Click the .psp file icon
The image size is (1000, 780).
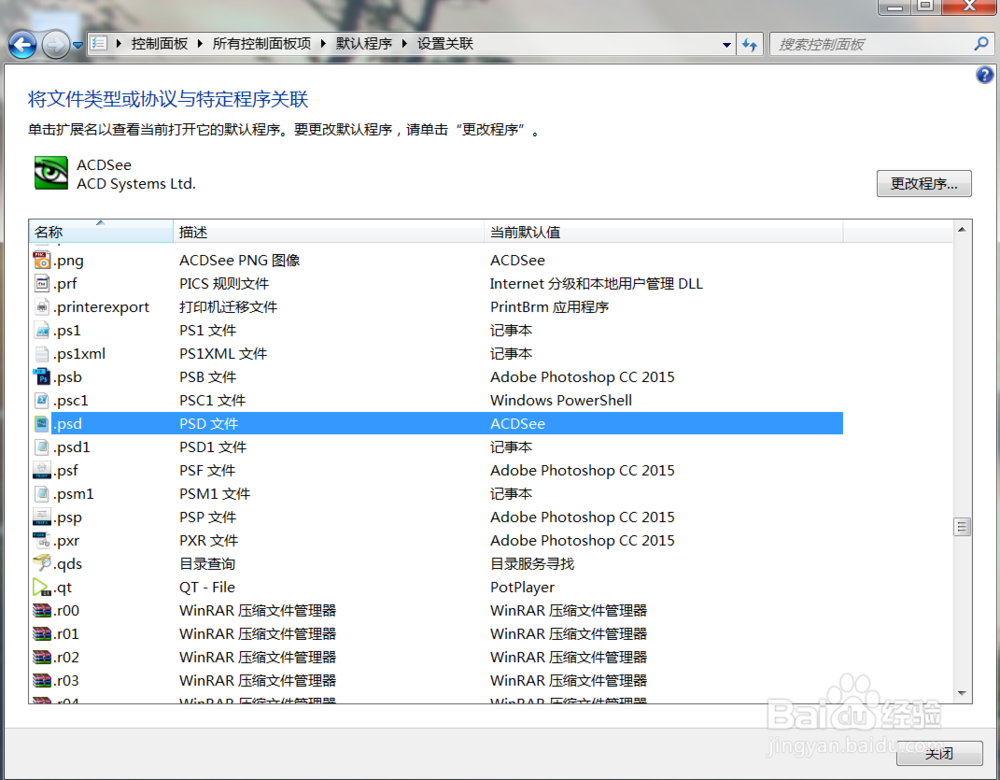click(x=41, y=517)
